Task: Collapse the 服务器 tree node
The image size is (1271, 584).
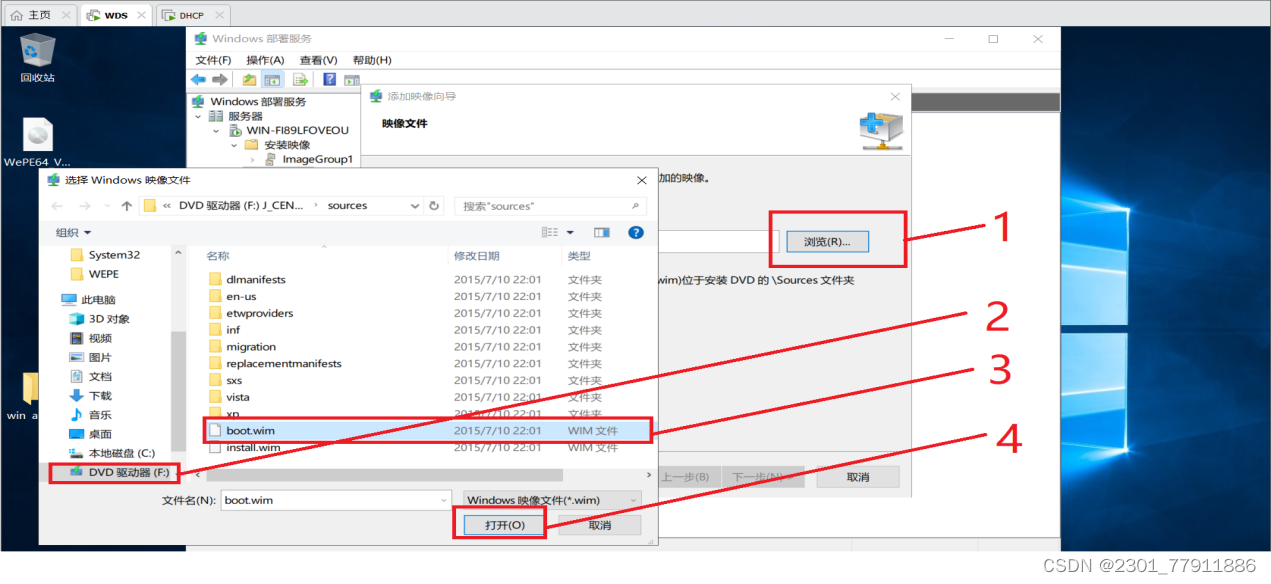Action: pyautogui.click(x=198, y=116)
